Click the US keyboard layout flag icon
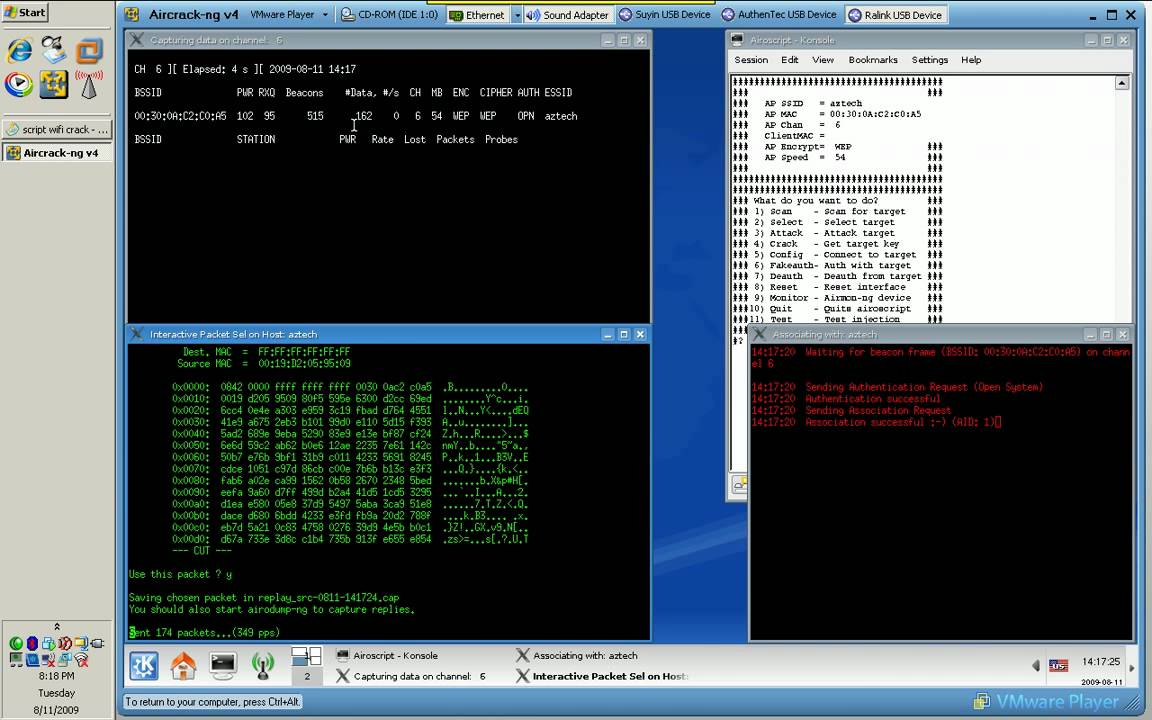 coord(1058,666)
